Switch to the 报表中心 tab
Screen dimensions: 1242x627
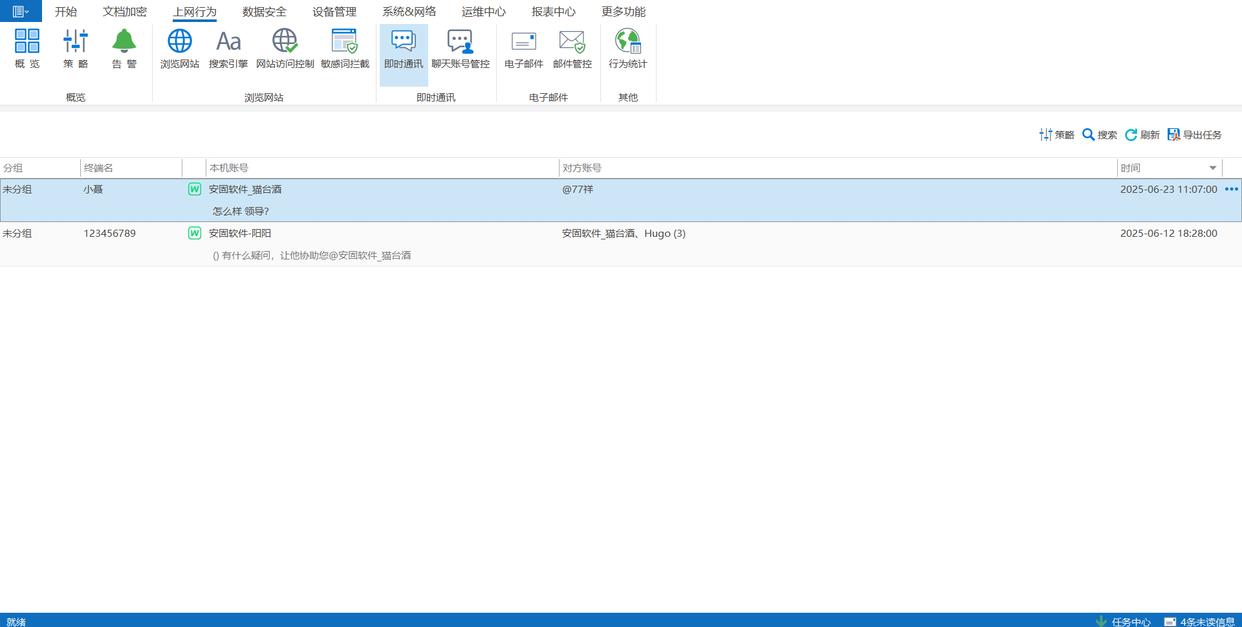tap(553, 12)
